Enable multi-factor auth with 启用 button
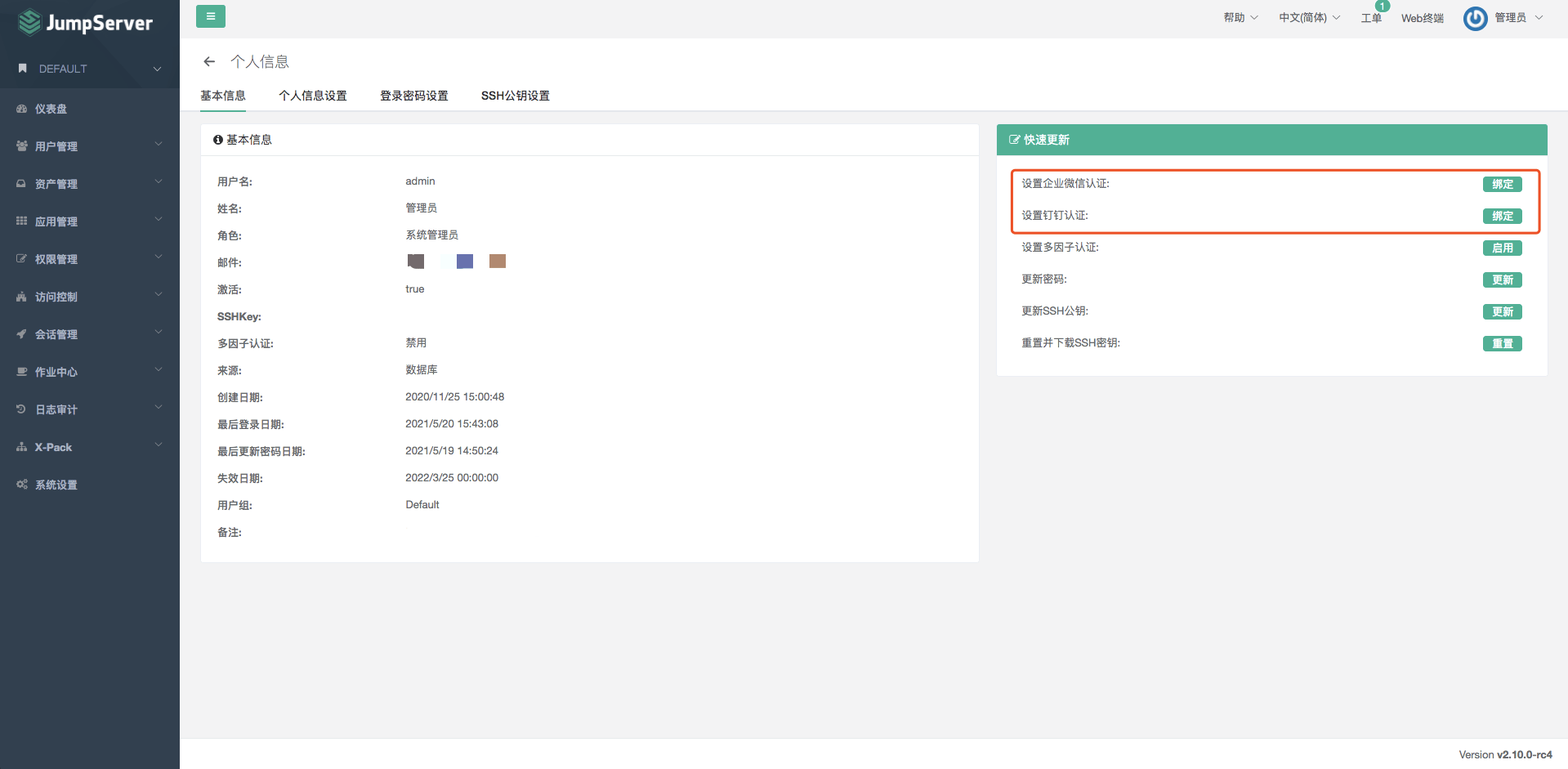Image resolution: width=1568 pixels, height=769 pixels. click(1502, 248)
